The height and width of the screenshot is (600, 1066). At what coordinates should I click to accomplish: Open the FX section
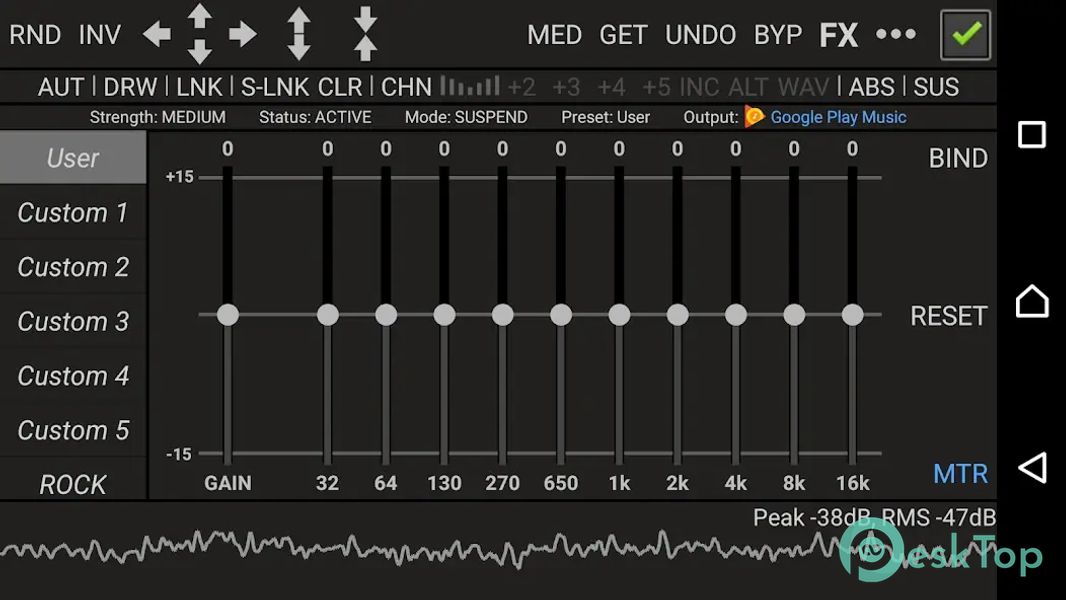(839, 35)
